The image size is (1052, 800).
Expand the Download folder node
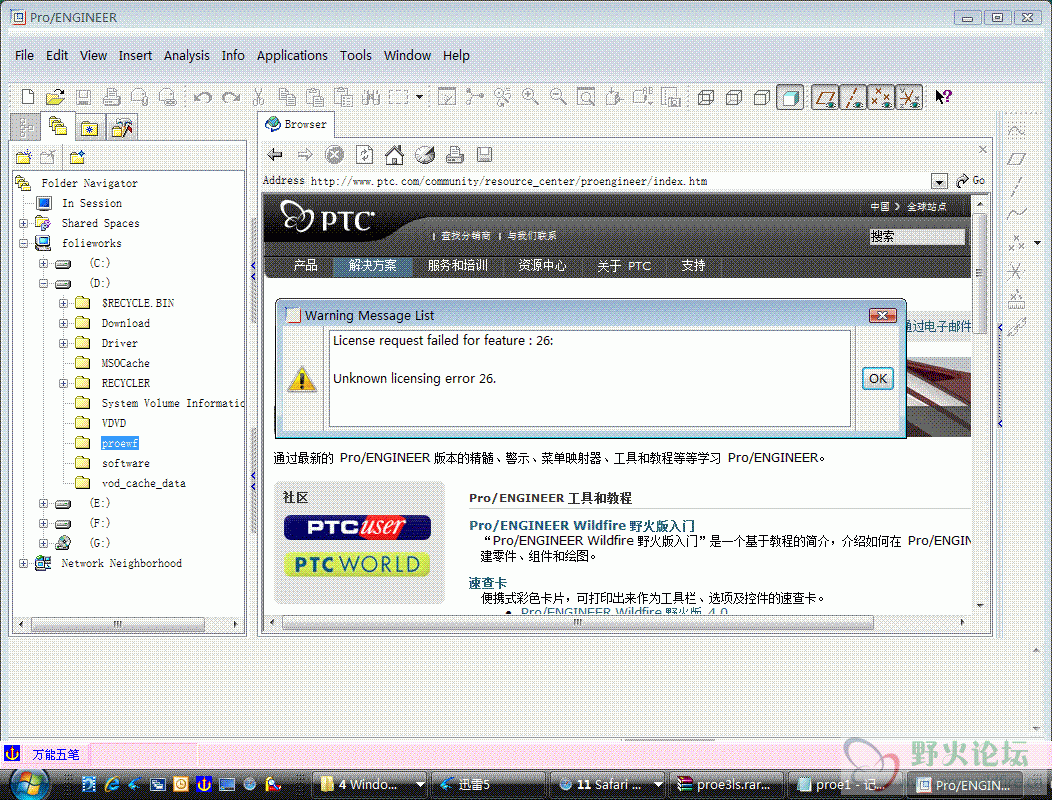(x=64, y=323)
